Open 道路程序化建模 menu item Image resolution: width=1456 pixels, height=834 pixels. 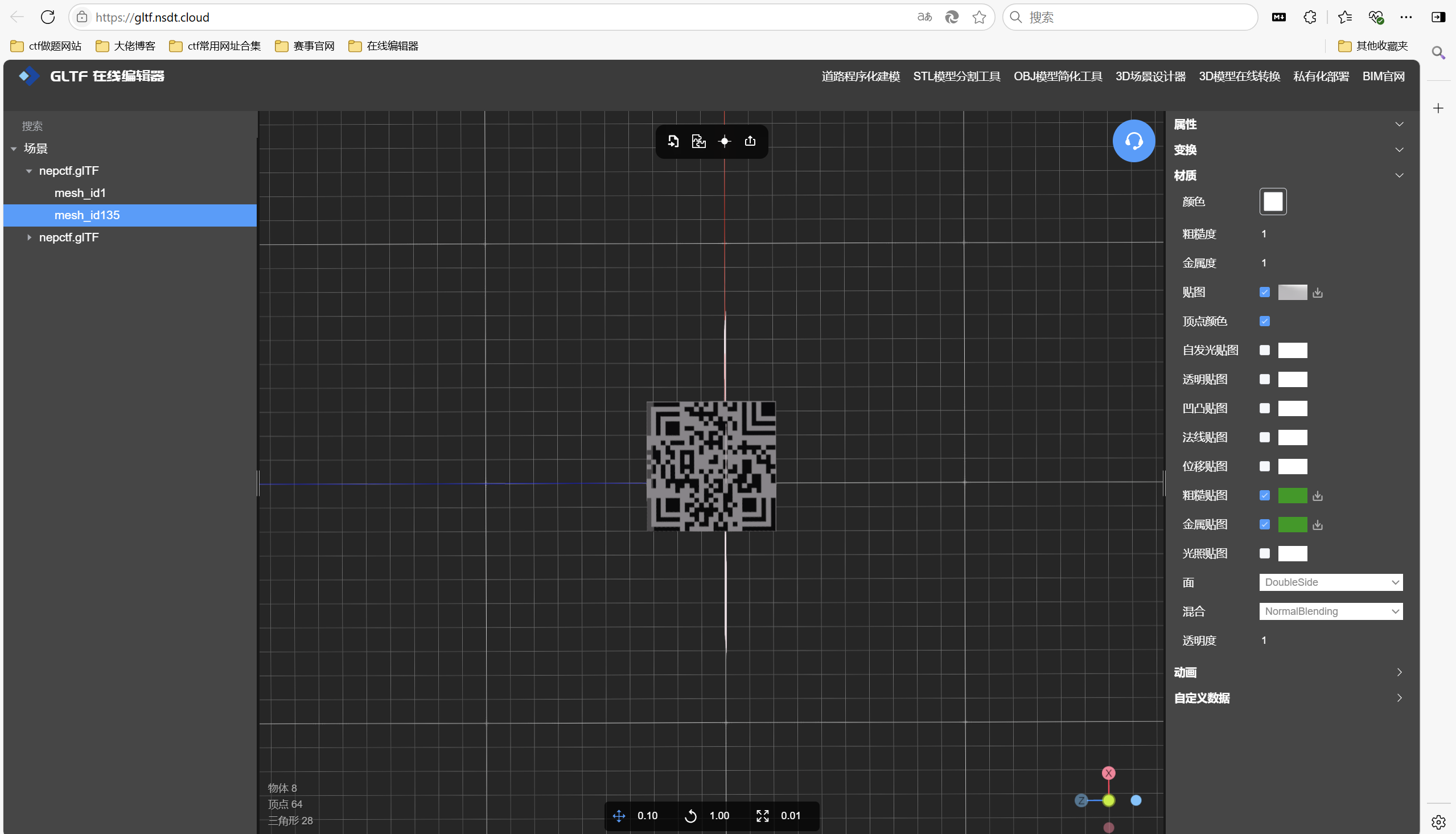coord(861,76)
